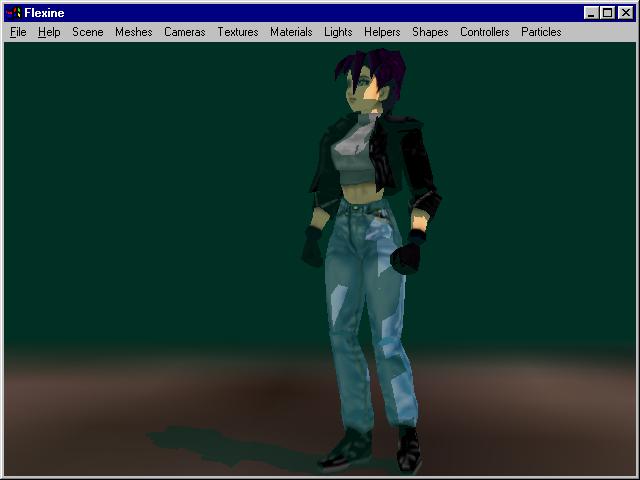Open the Textures menu
The width and height of the screenshot is (640, 480).
pos(238,32)
